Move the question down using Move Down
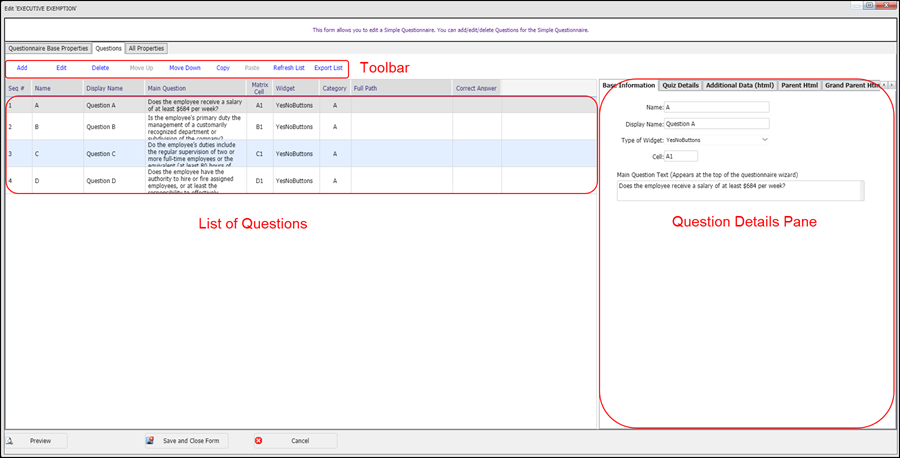The width and height of the screenshot is (900, 458). [x=185, y=68]
